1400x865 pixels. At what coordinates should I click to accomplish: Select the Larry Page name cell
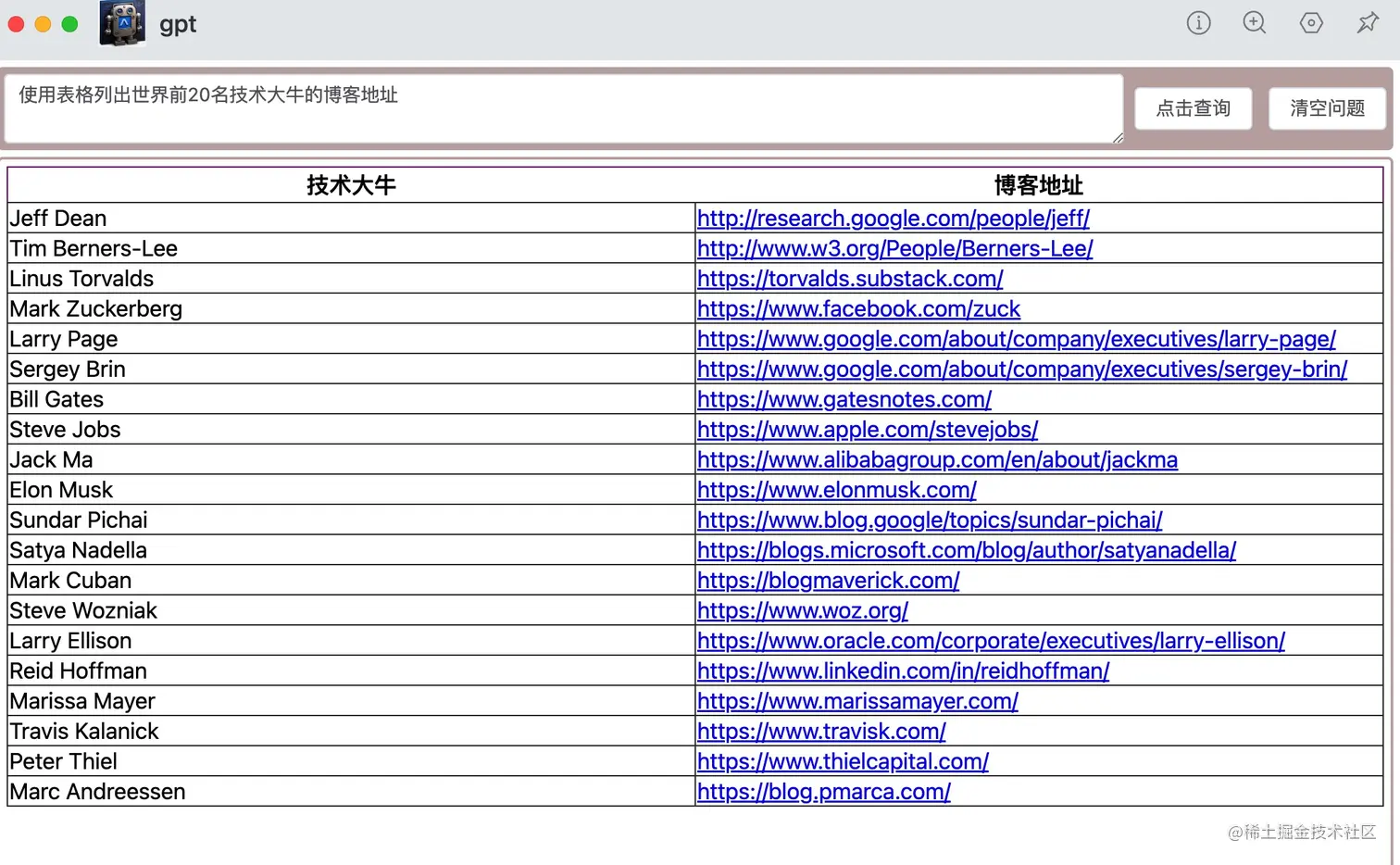(351, 339)
